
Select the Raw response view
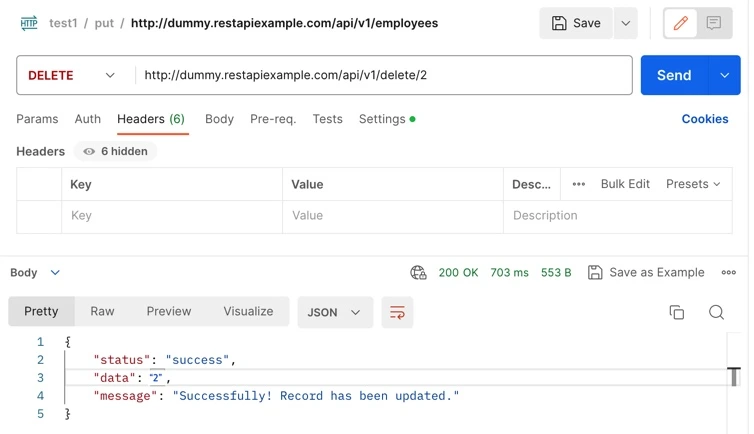(x=102, y=311)
